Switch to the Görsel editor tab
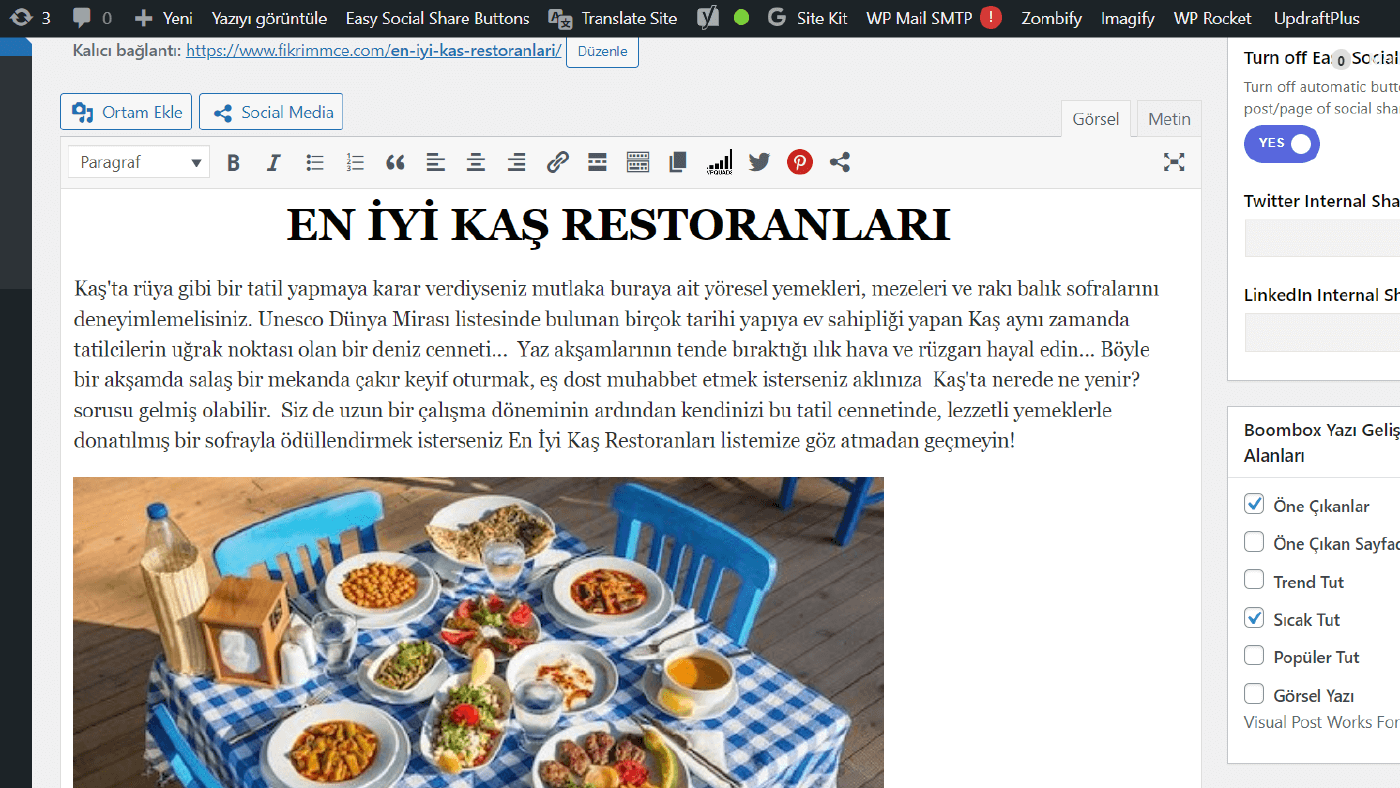Screen dimensions: 1400x788 pyautogui.click(x=1096, y=119)
